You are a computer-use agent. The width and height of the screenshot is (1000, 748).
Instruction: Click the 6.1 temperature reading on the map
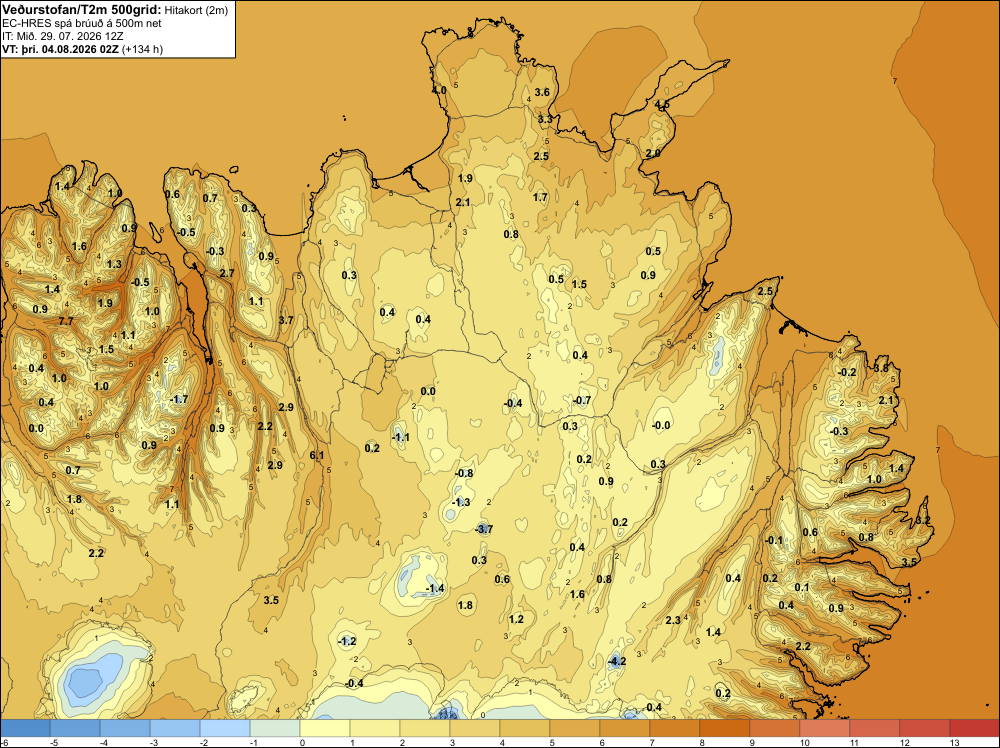click(317, 455)
